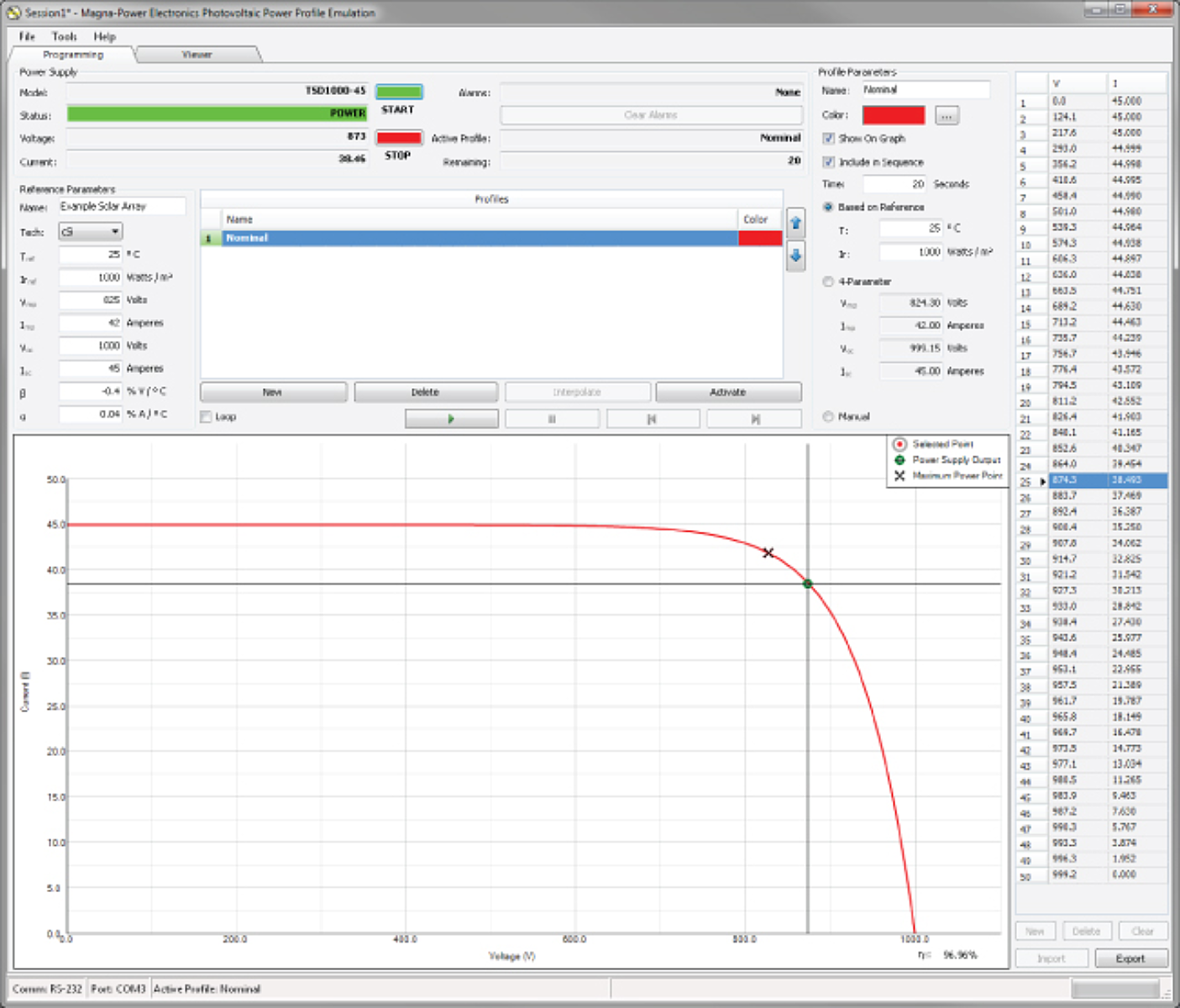This screenshot has width=1180, height=1008.
Task: Click the profile Name field Nominal
Action: pyautogui.click(x=926, y=90)
